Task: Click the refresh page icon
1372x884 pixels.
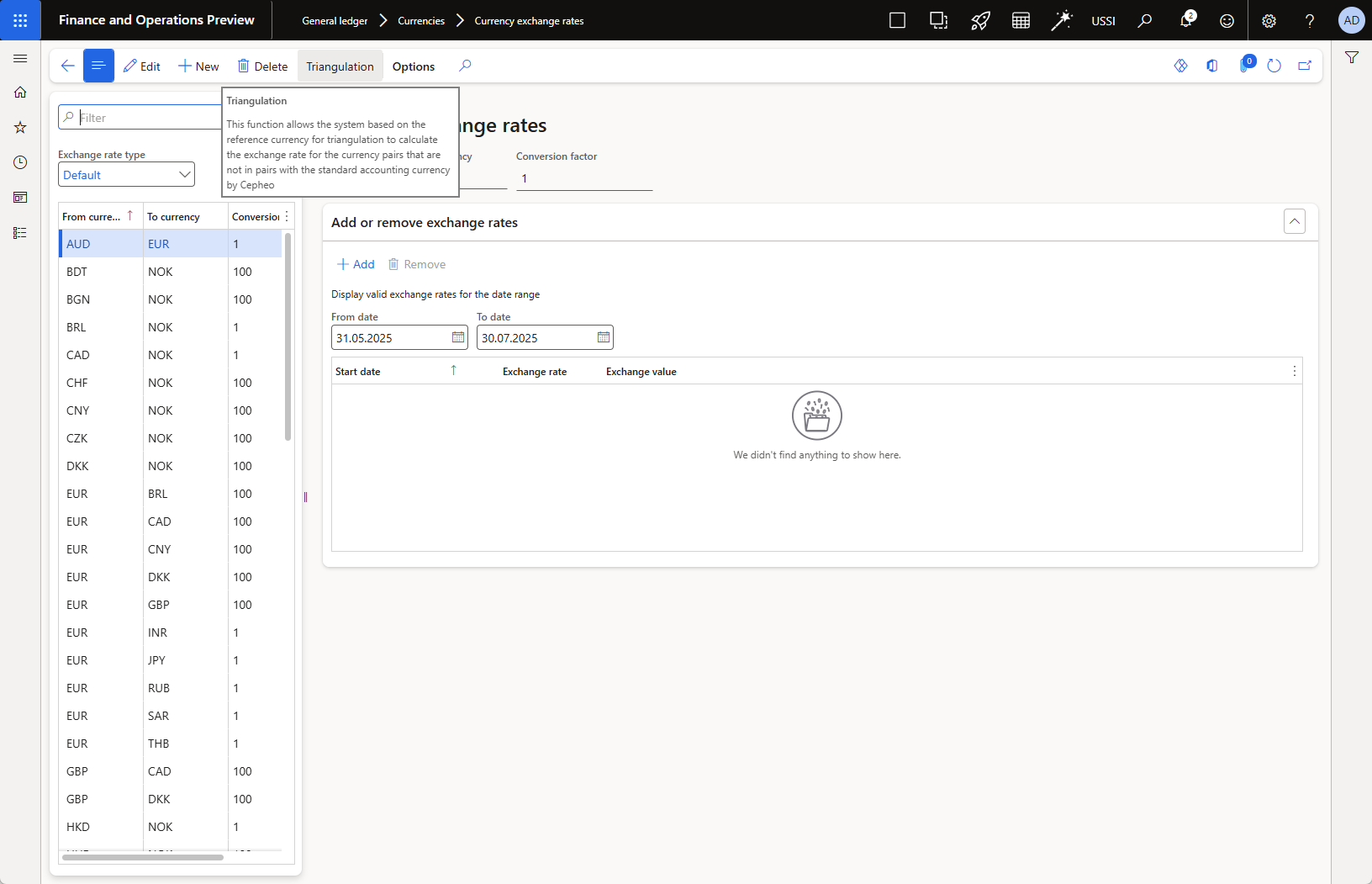Action: pyautogui.click(x=1274, y=66)
